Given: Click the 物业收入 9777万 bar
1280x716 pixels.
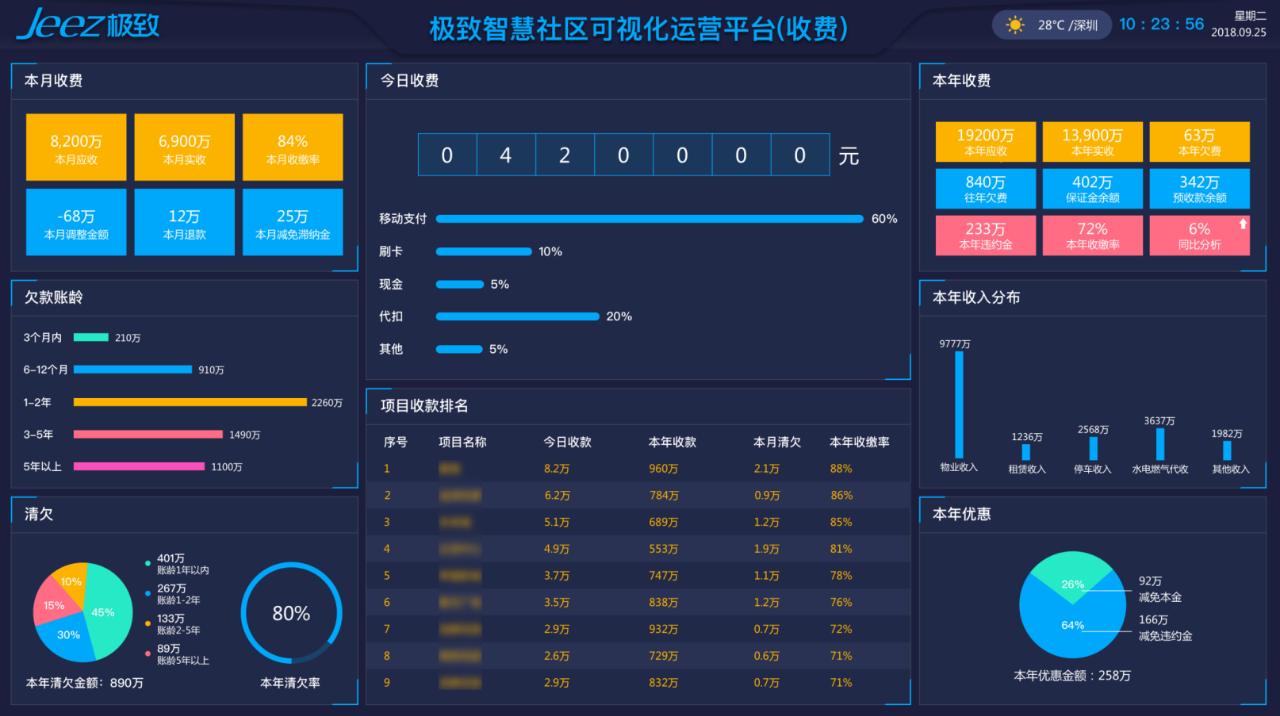Looking at the screenshot, I should point(959,405).
